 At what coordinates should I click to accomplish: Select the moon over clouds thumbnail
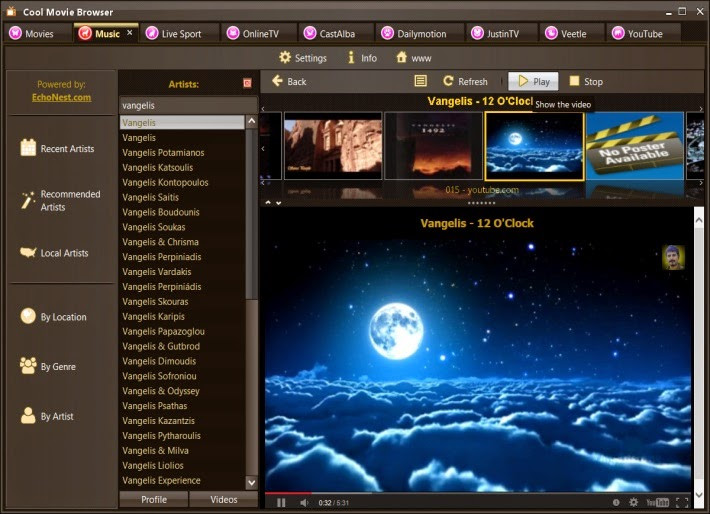tap(534, 146)
